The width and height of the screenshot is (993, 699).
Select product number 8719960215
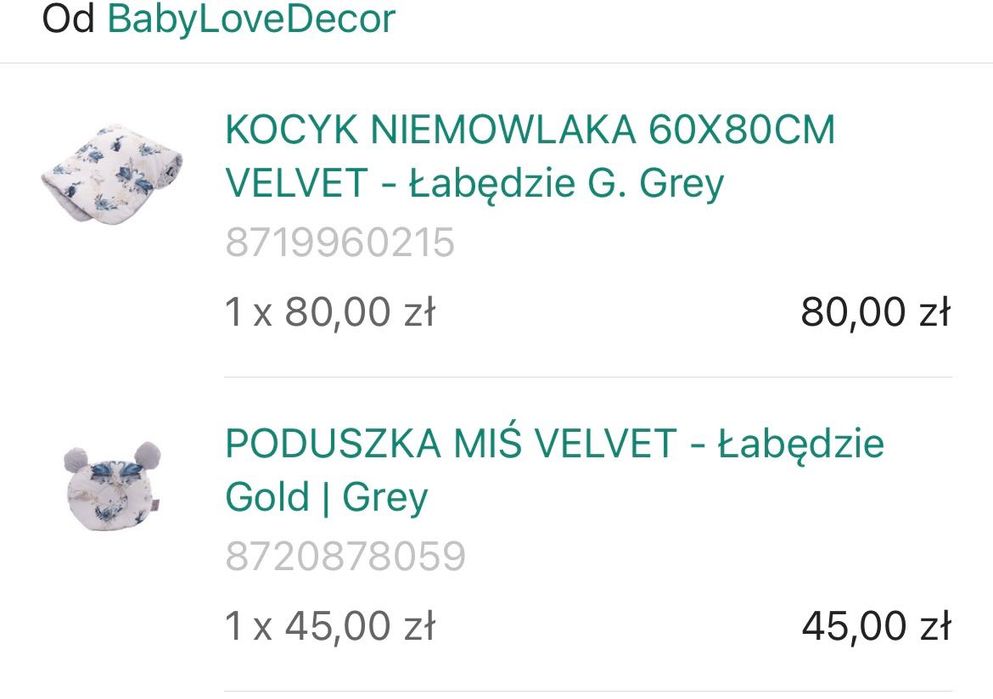(340, 243)
